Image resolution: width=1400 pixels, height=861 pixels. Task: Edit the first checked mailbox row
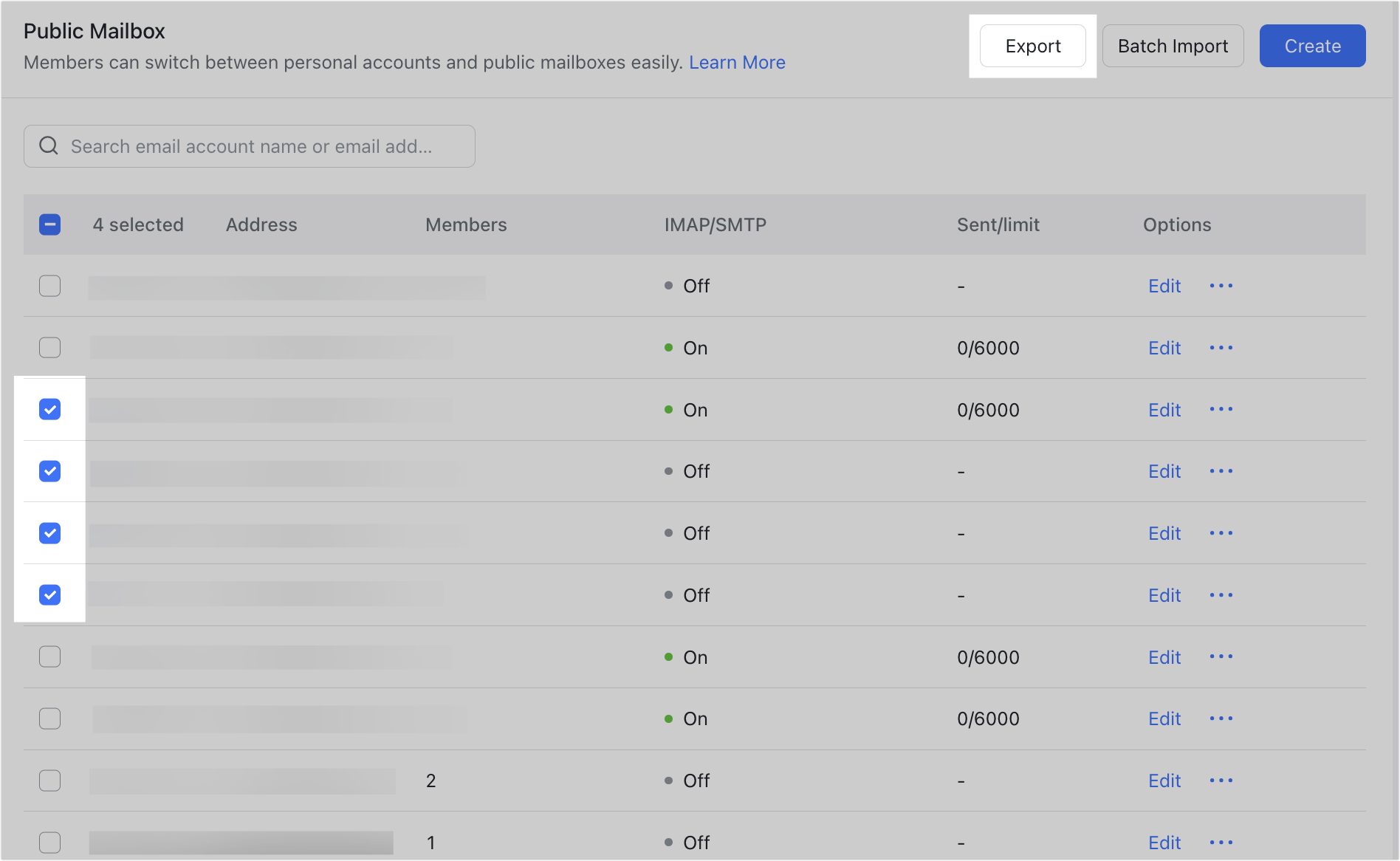[1164, 410]
